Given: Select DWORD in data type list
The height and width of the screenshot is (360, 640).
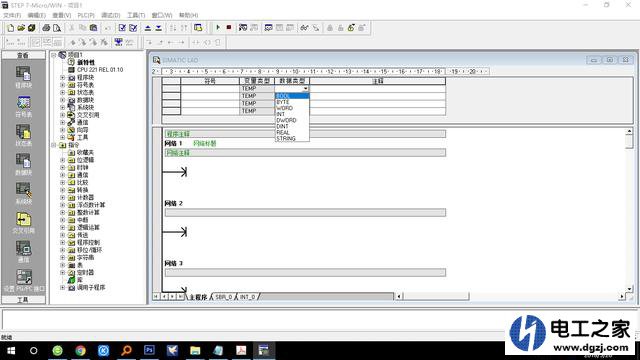Looking at the screenshot, I should (x=292, y=120).
